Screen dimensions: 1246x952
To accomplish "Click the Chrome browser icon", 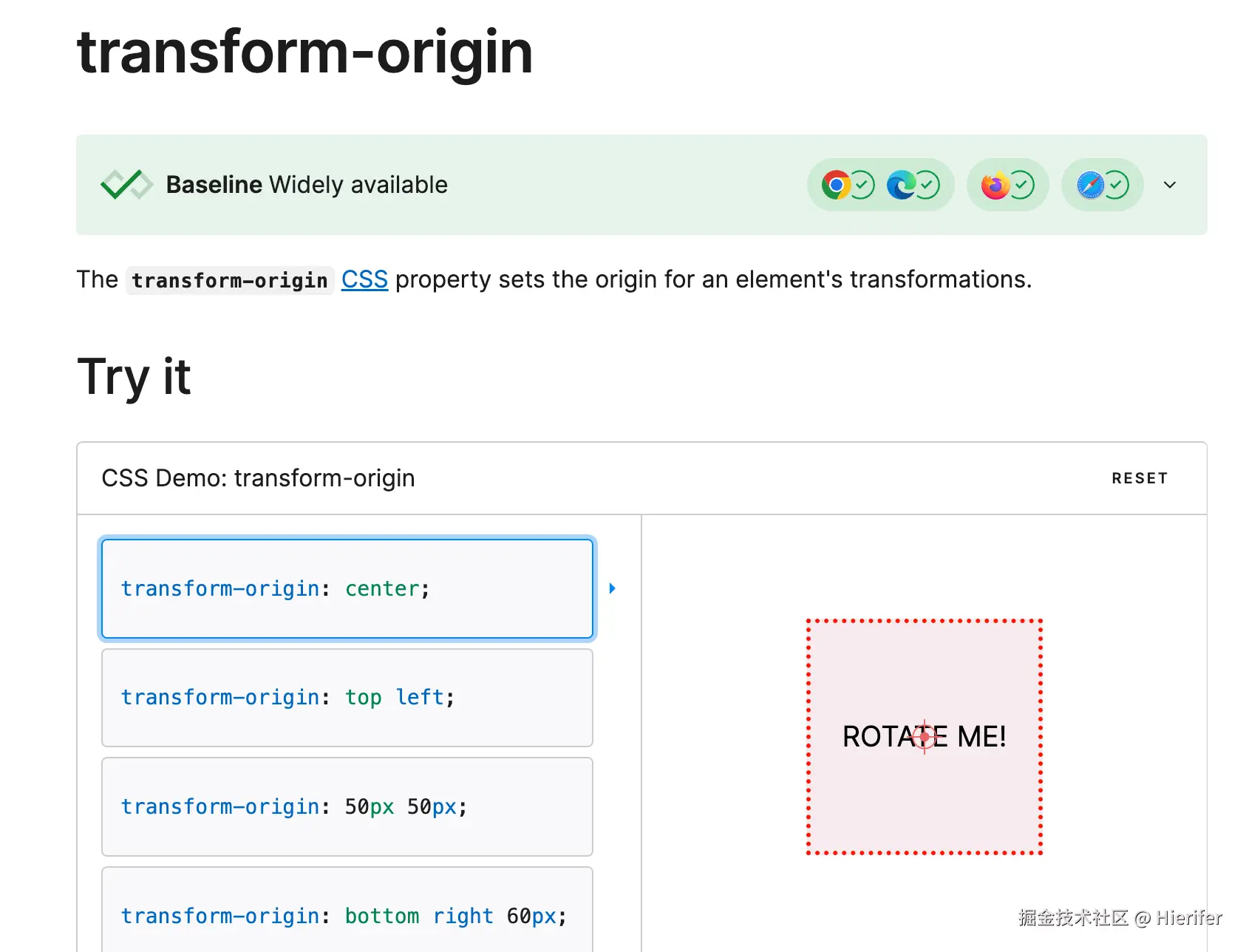I will point(836,185).
